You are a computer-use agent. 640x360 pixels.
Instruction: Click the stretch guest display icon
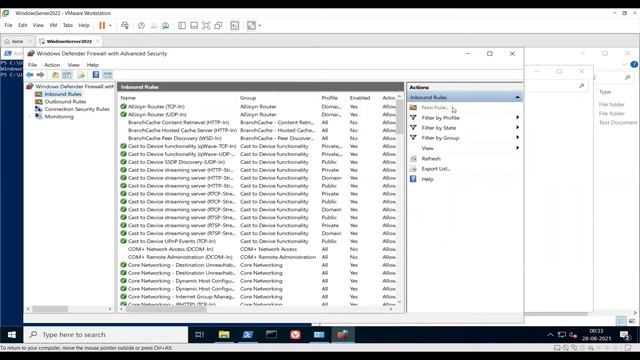pyautogui.click(x=251, y=26)
